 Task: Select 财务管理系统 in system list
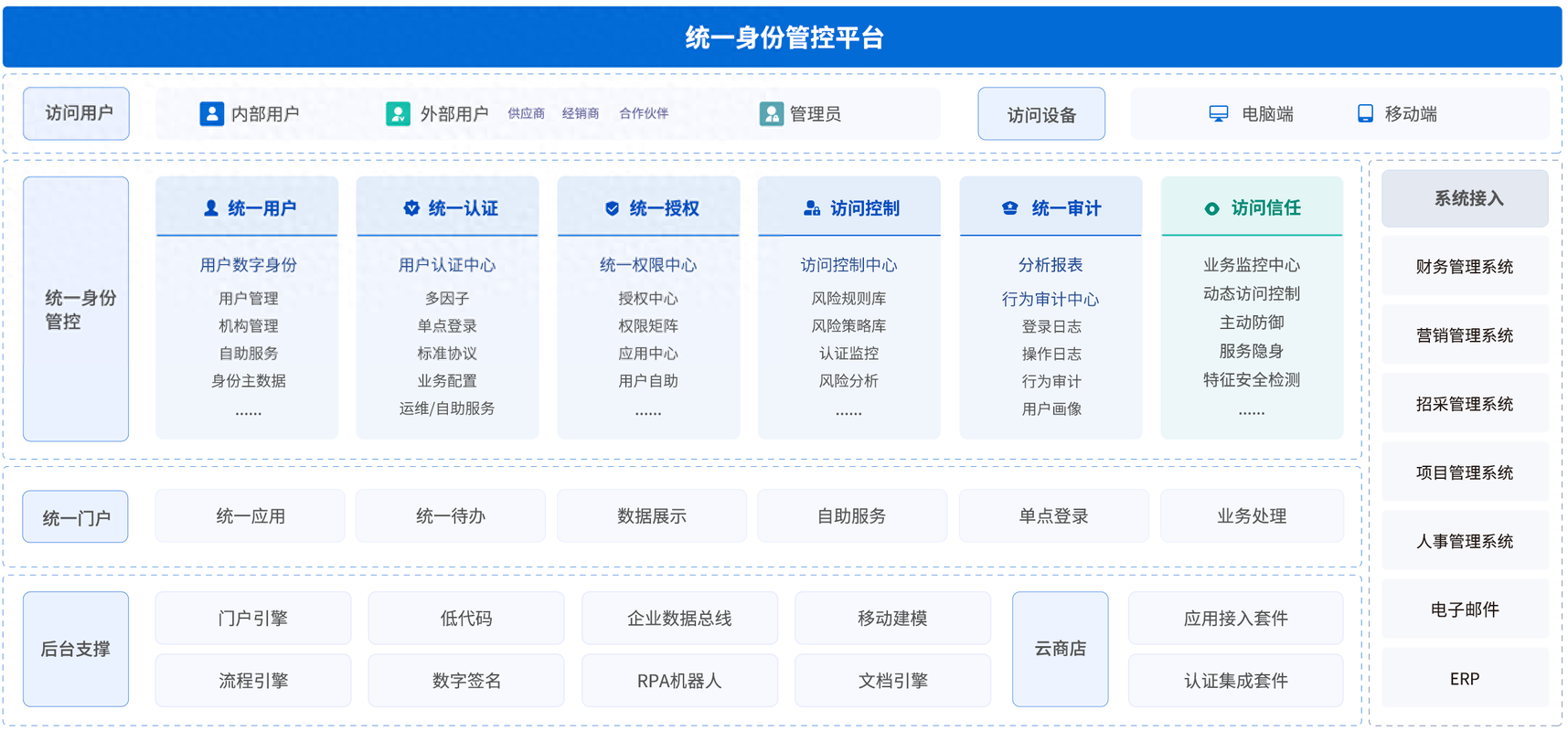click(1465, 267)
